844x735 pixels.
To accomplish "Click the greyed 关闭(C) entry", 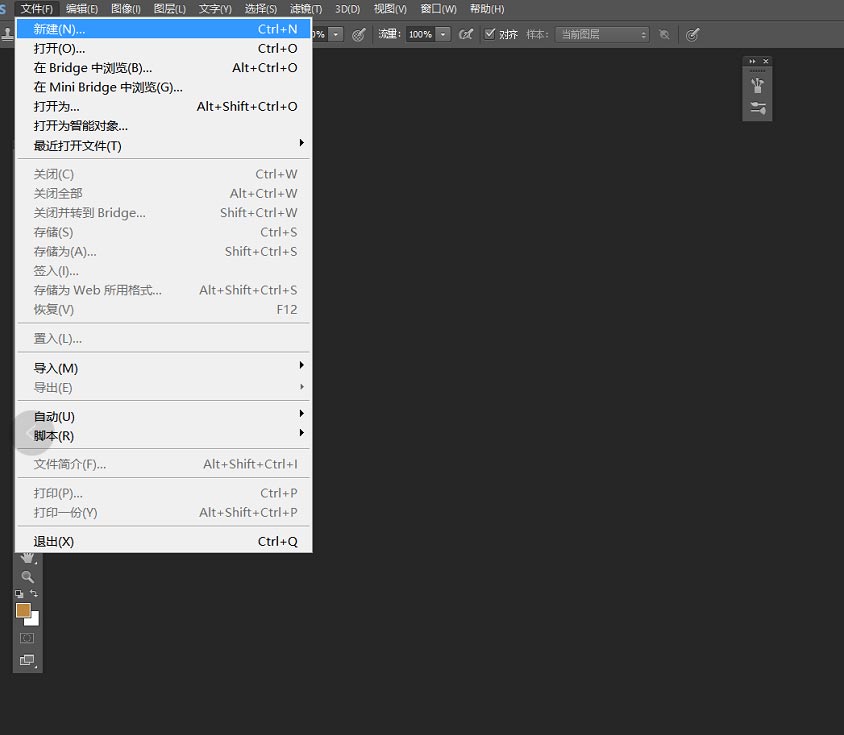I will coord(164,174).
